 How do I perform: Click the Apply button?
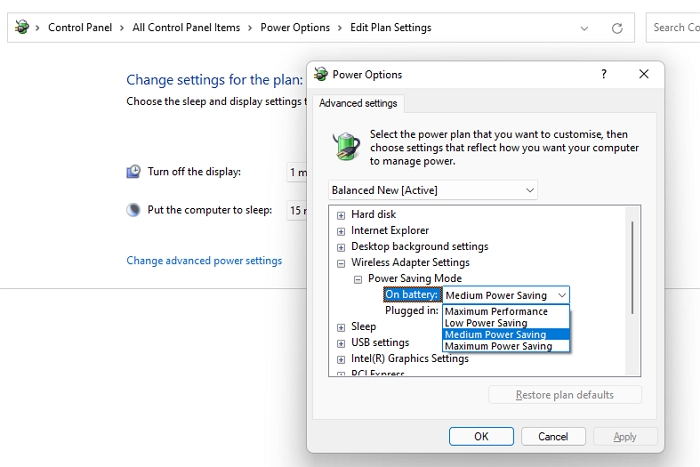pos(625,436)
